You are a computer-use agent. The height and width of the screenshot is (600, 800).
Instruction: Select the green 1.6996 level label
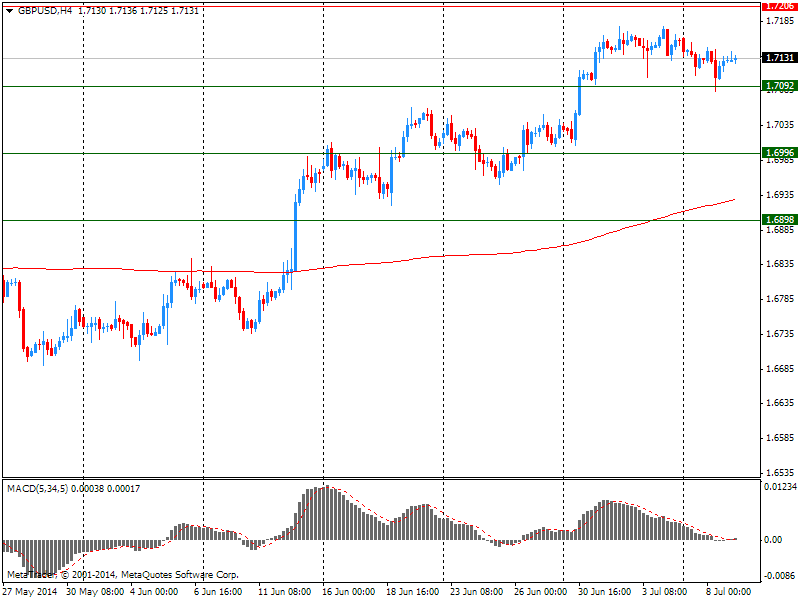(x=779, y=153)
